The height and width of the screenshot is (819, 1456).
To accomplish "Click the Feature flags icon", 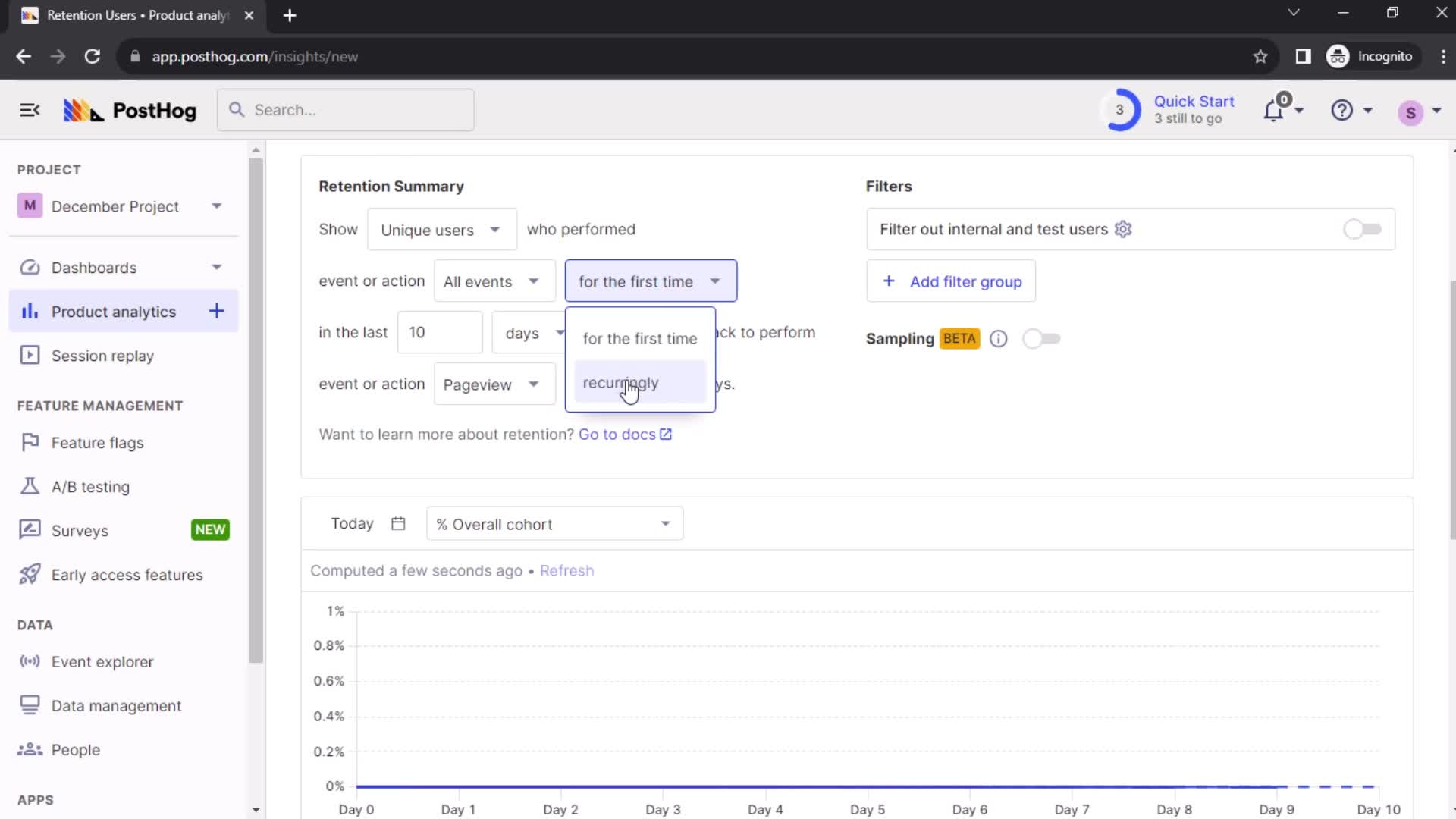I will pyautogui.click(x=29, y=443).
